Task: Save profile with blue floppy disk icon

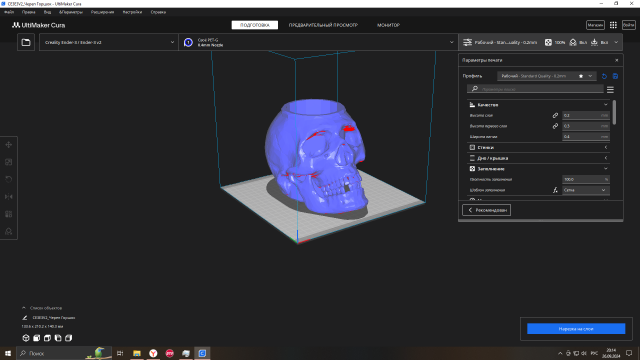Action: point(615,76)
